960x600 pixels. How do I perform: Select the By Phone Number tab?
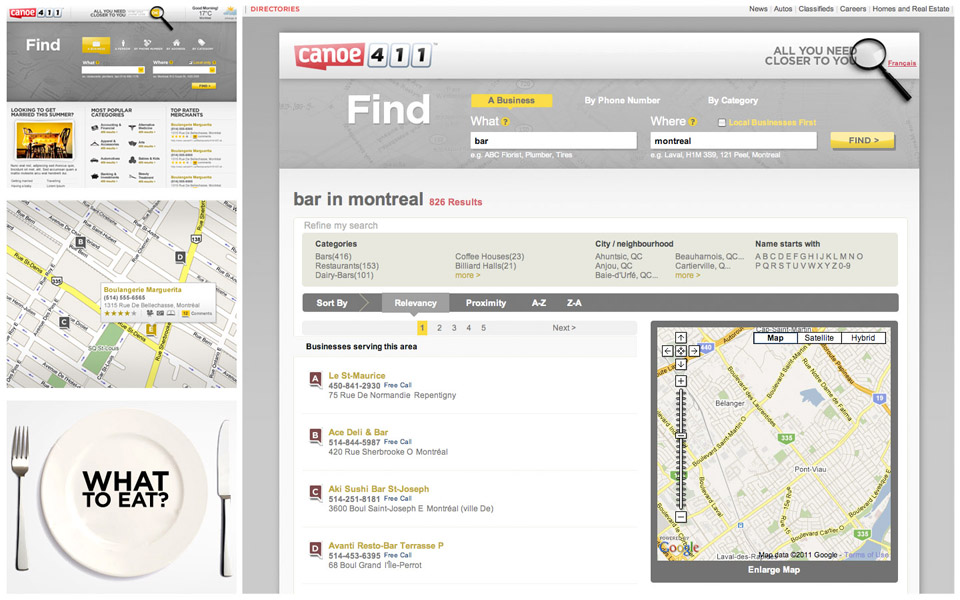pos(622,100)
